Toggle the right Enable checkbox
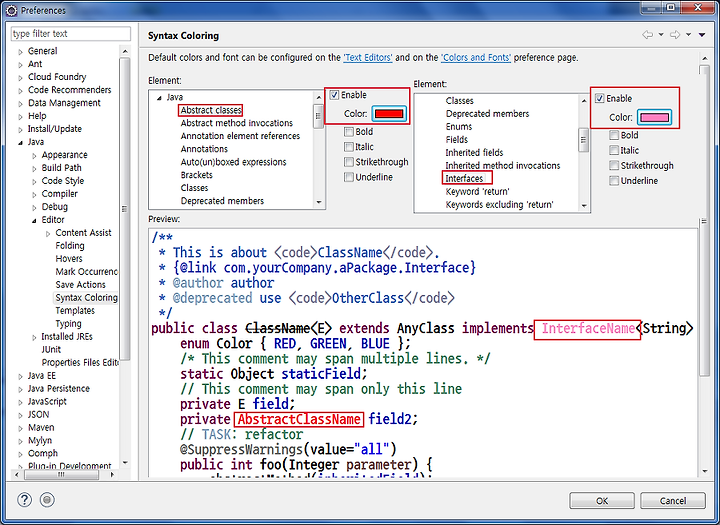Image resolution: width=720 pixels, height=525 pixels. pos(599,98)
